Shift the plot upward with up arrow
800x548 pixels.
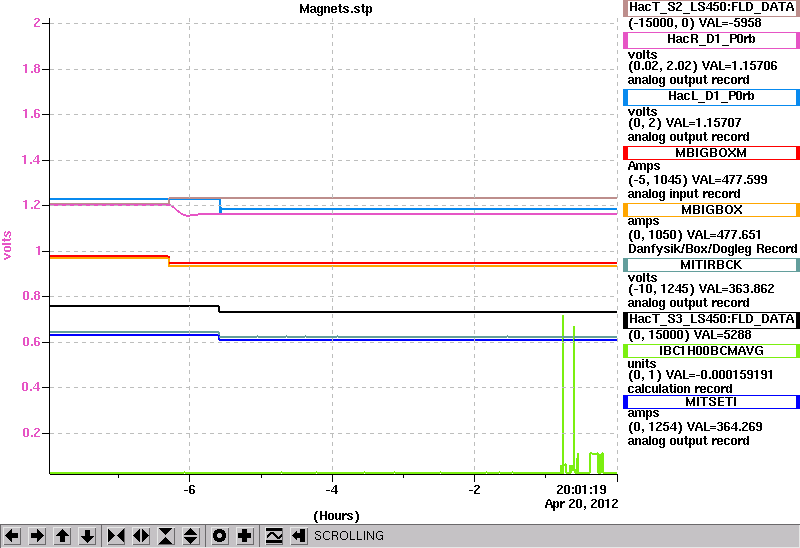click(62, 536)
